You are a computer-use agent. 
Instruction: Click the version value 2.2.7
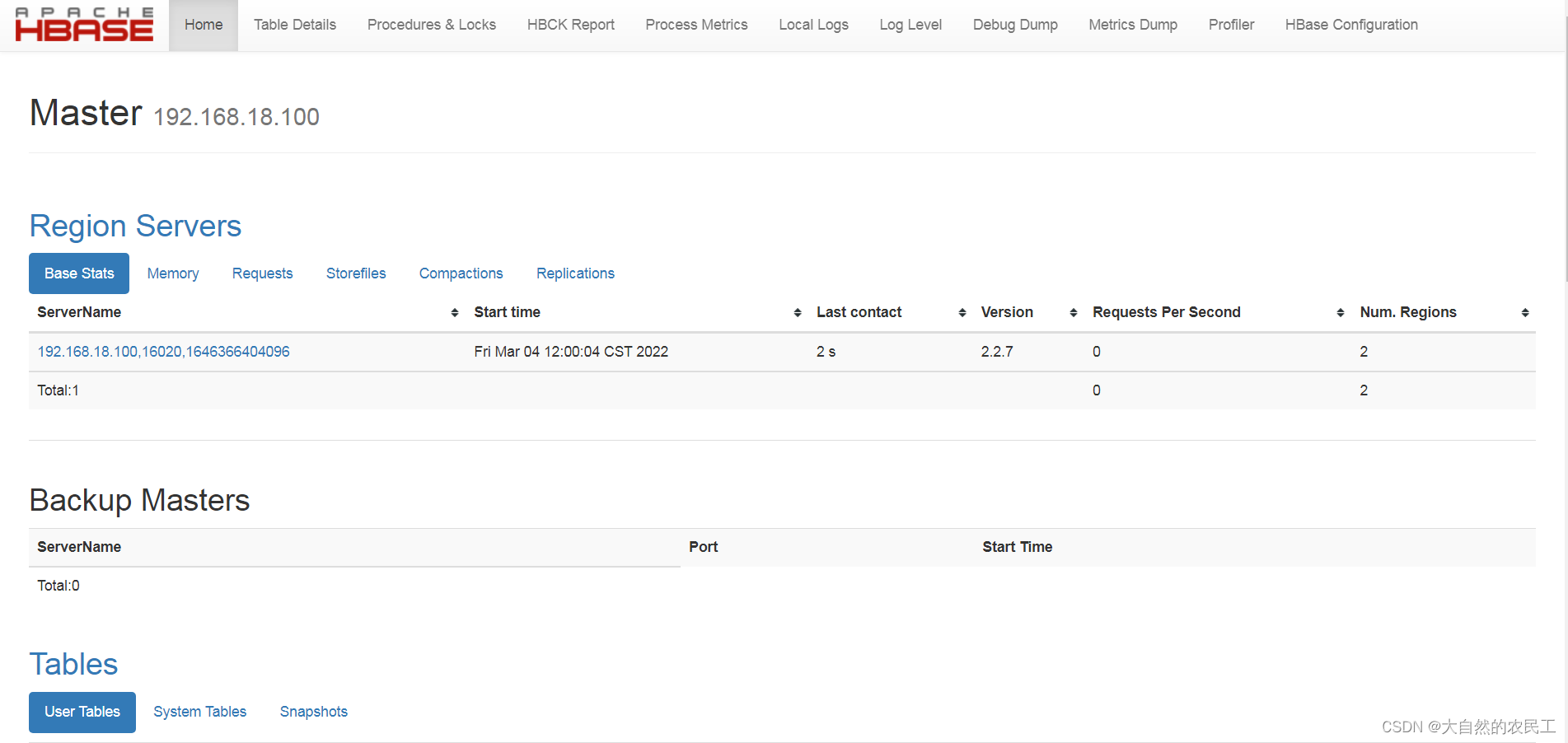click(997, 352)
